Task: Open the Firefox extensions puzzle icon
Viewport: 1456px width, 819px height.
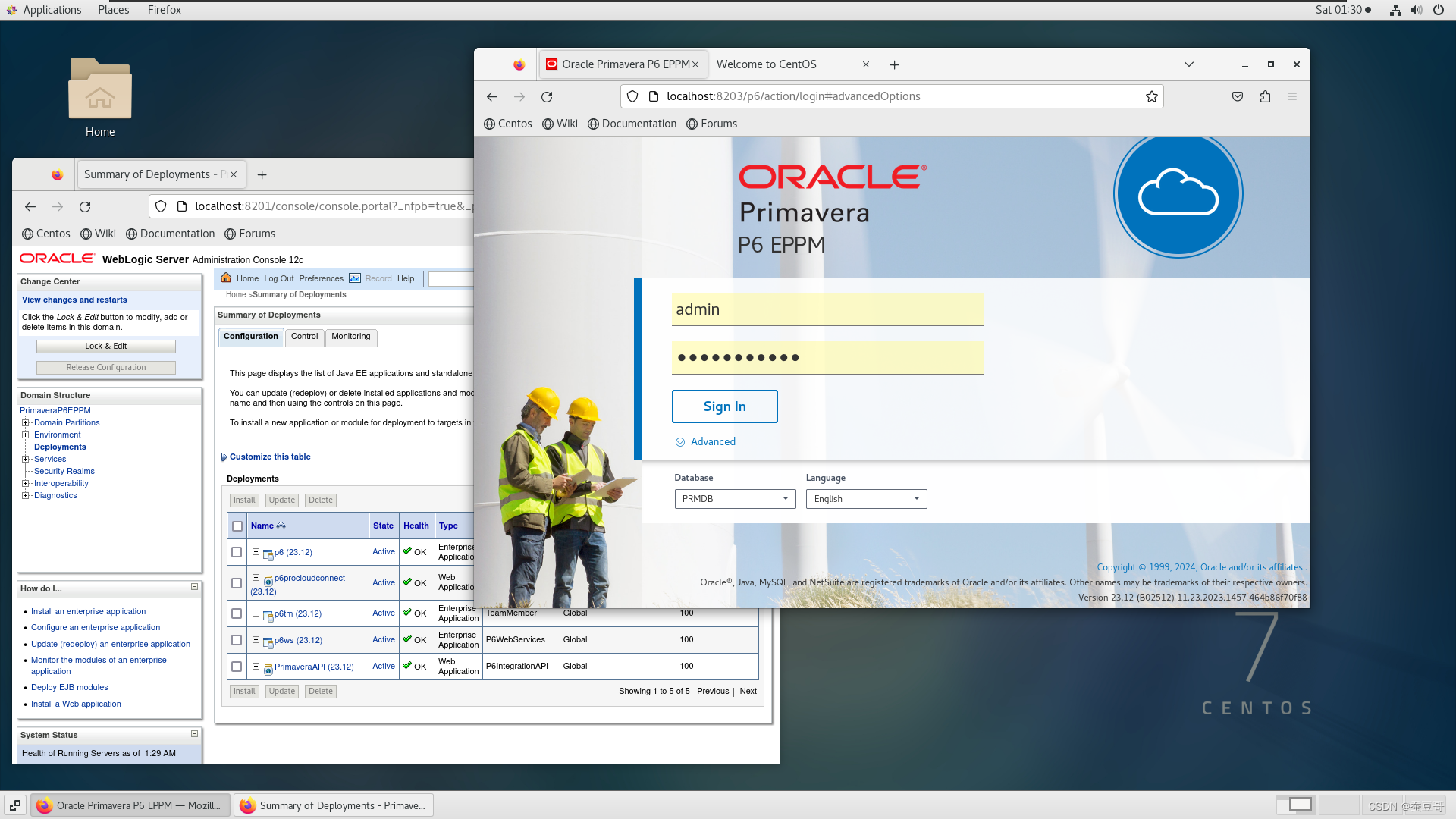Action: [1265, 96]
